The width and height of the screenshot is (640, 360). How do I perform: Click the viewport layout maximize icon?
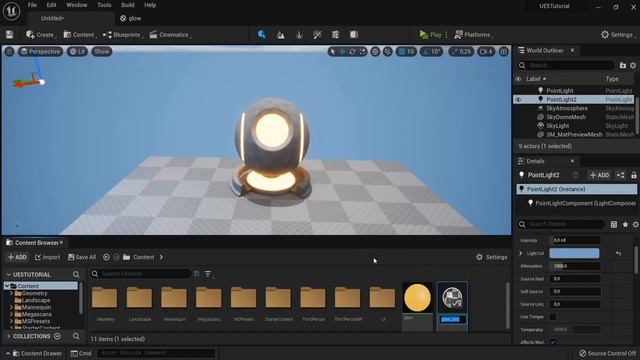click(x=504, y=51)
